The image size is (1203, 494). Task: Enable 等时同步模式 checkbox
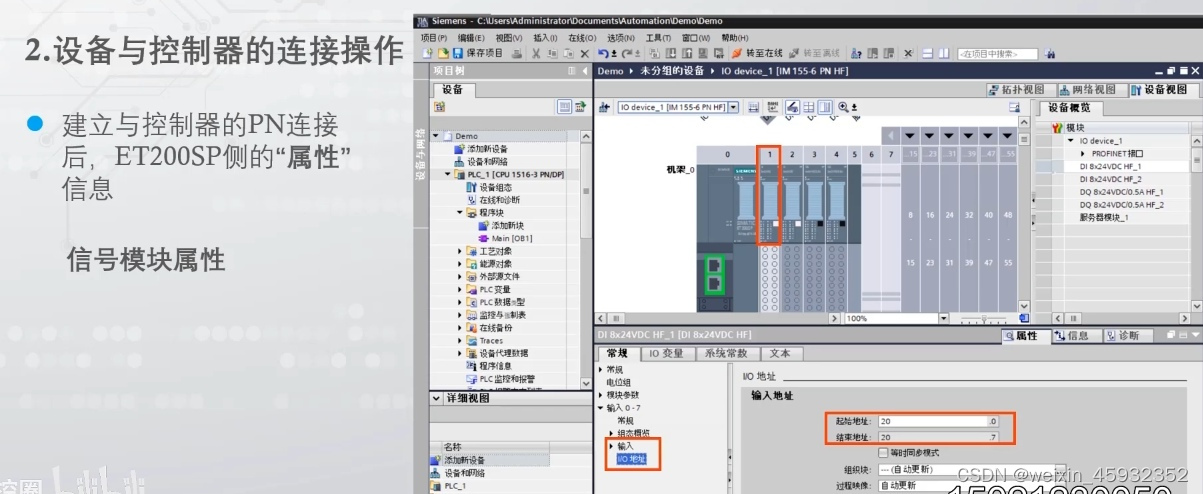[x=883, y=453]
